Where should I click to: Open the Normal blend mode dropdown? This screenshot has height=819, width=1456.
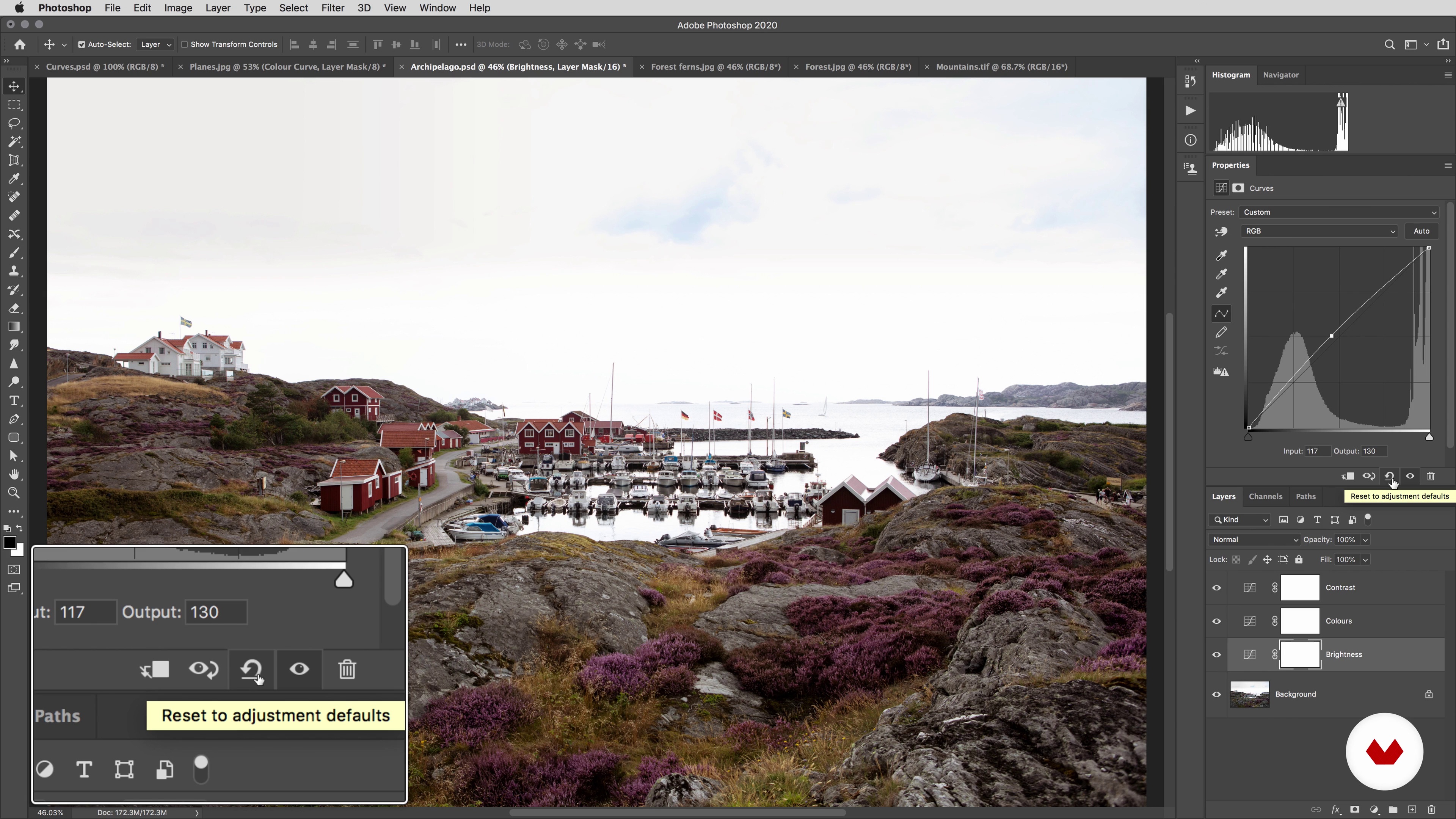point(1254,540)
